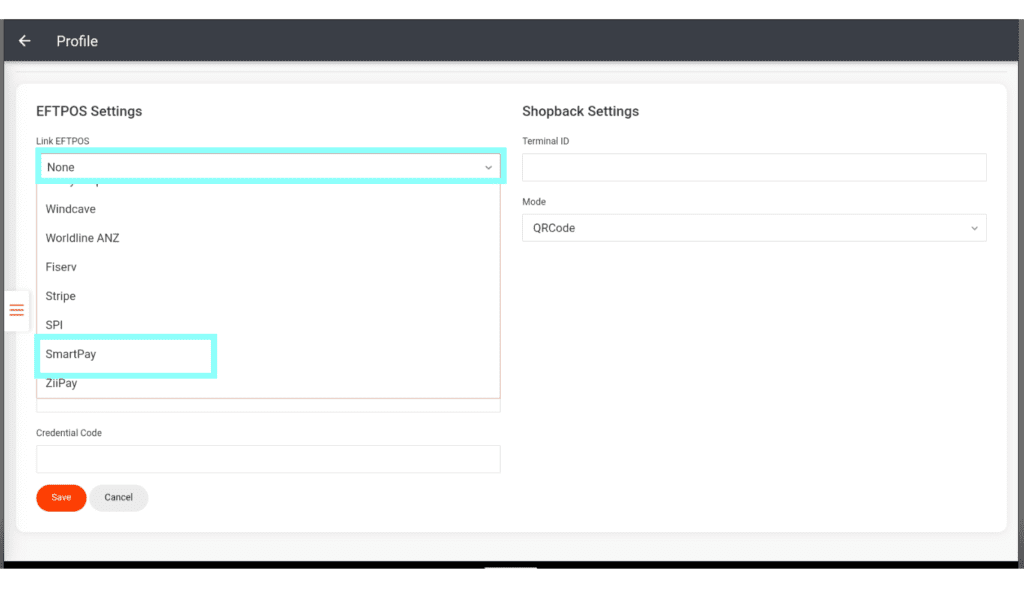Image resolution: width=1024 pixels, height=589 pixels.
Task: Click the Link EFTPOS field label
Action: point(63,141)
